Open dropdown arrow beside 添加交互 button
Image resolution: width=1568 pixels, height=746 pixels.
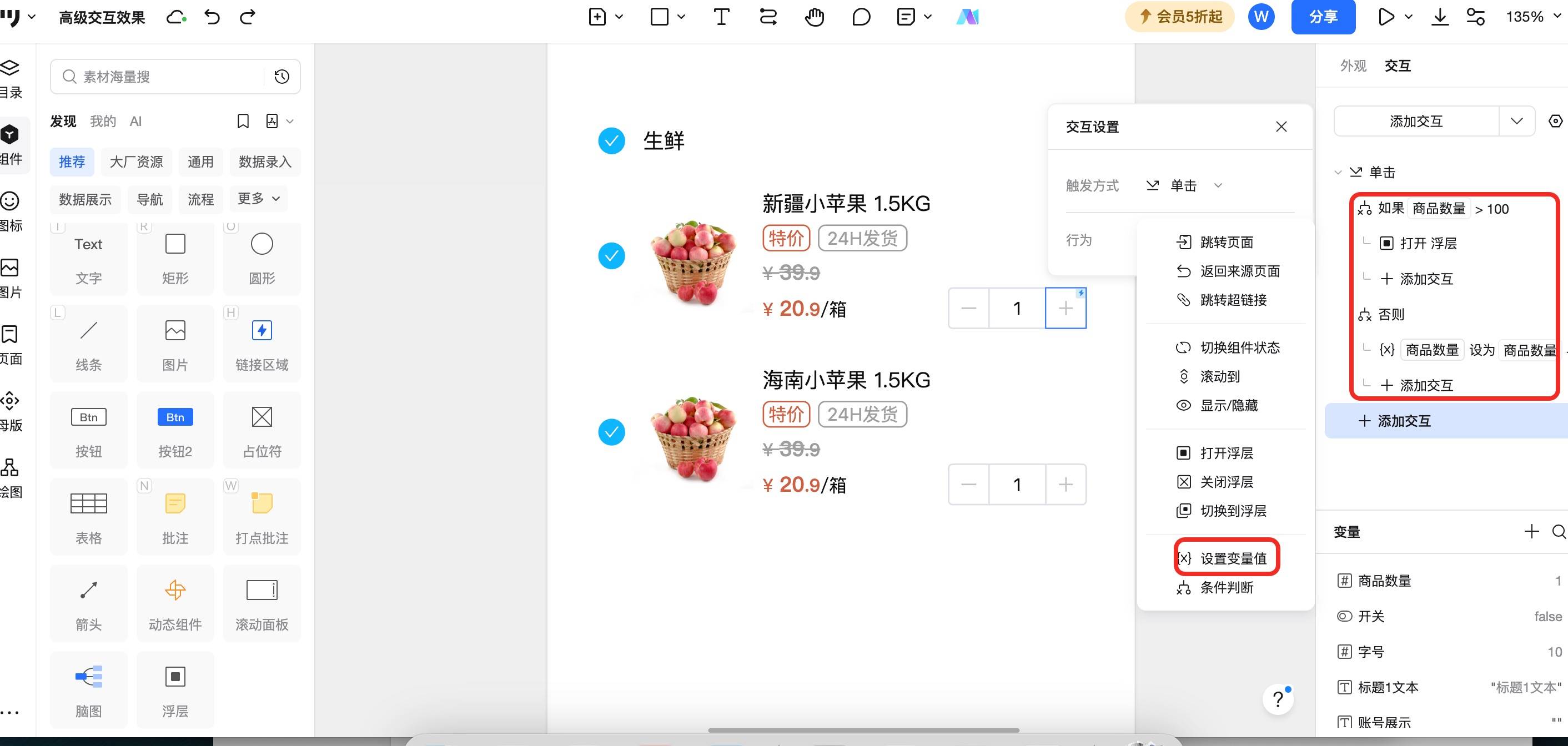pos(1516,121)
